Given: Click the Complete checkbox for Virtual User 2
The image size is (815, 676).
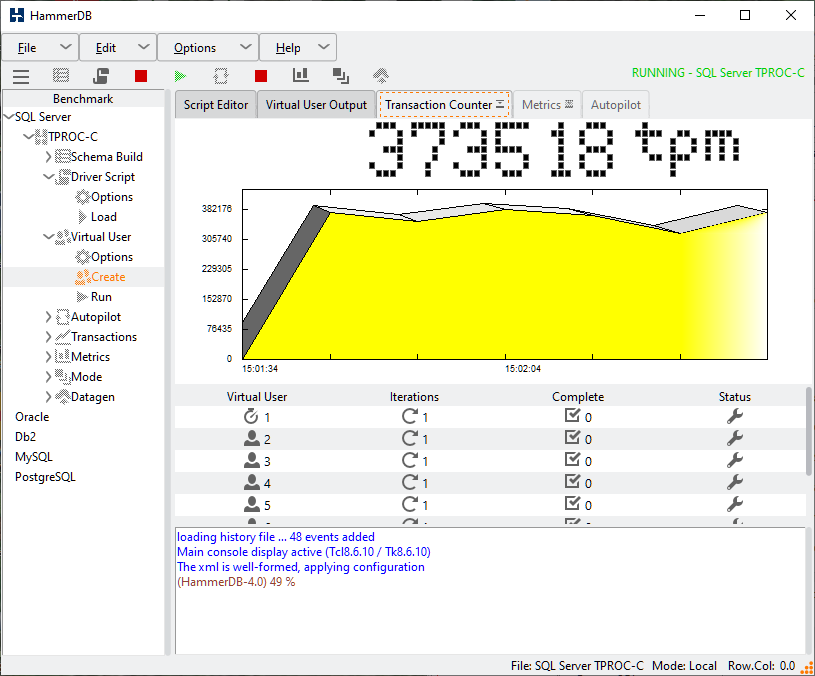Looking at the screenshot, I should click(x=572, y=438).
